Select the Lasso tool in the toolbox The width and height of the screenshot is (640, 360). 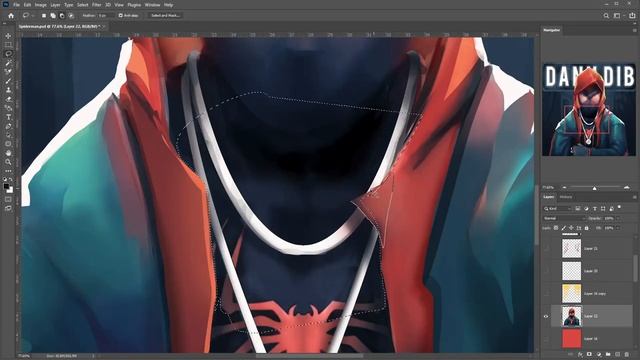tap(8, 54)
